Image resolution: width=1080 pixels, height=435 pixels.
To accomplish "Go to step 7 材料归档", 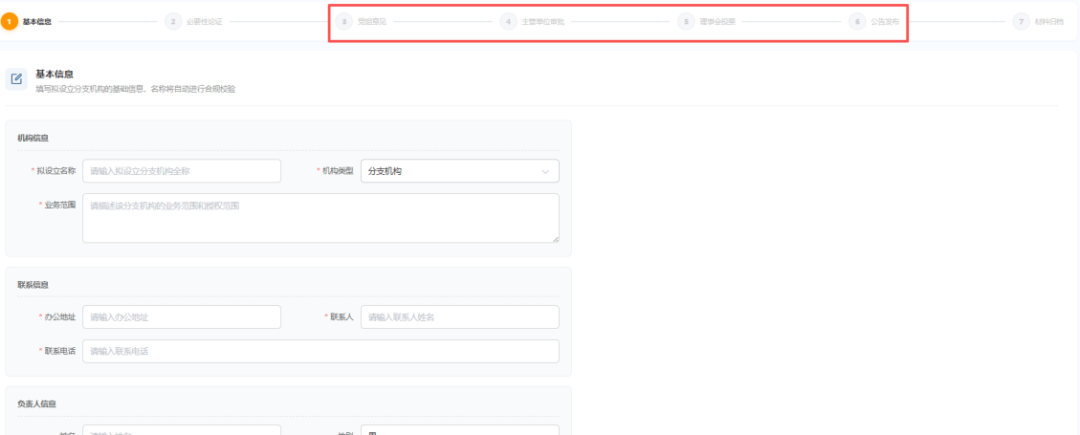I will 1039,21.
